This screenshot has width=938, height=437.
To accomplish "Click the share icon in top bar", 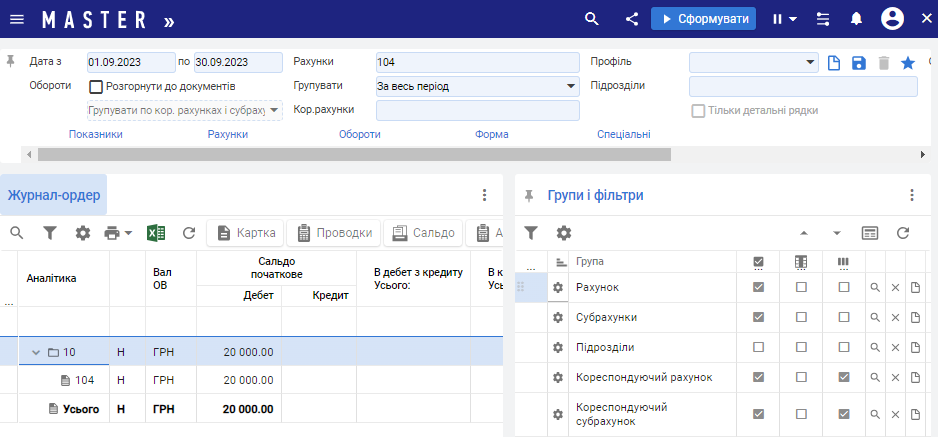I will click(x=631, y=19).
